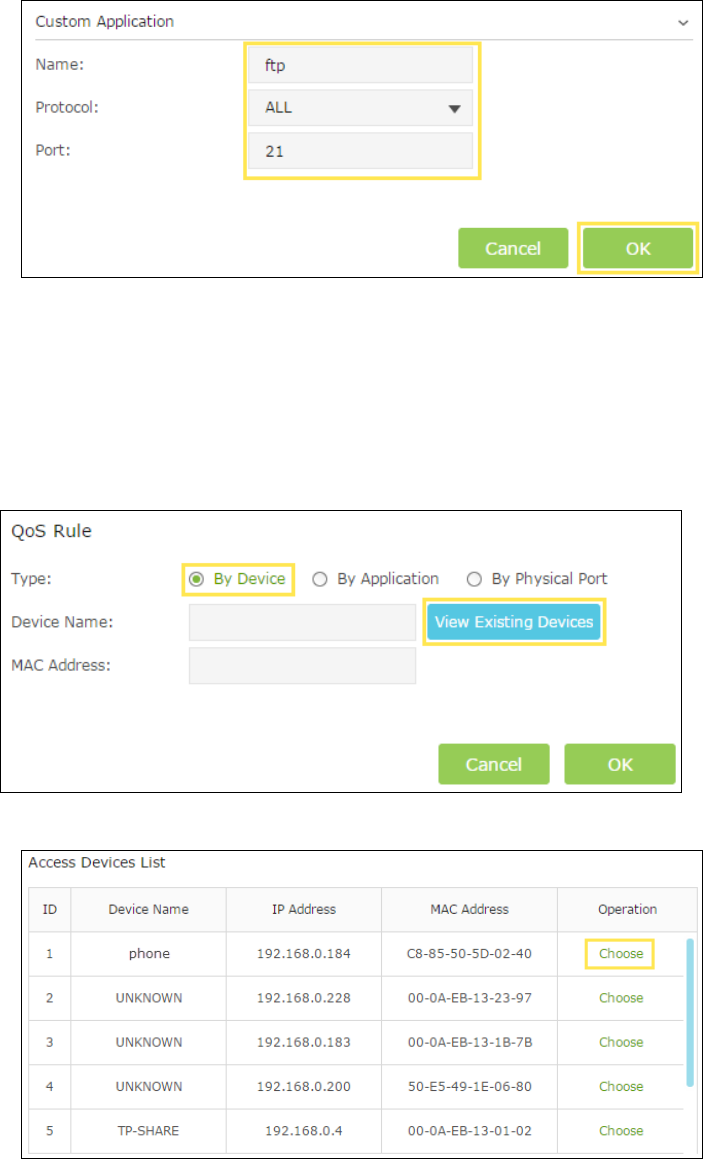Click the Port field containing 21

(361, 151)
